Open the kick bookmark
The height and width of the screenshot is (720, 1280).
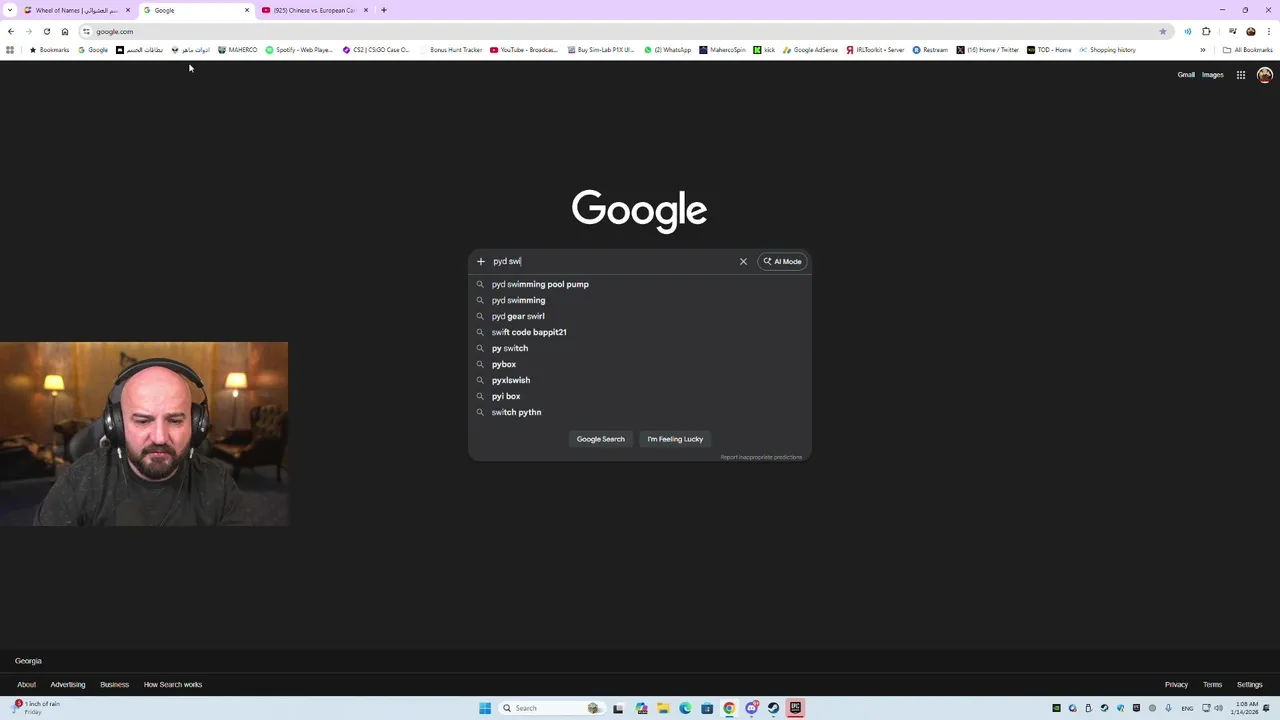(x=764, y=50)
